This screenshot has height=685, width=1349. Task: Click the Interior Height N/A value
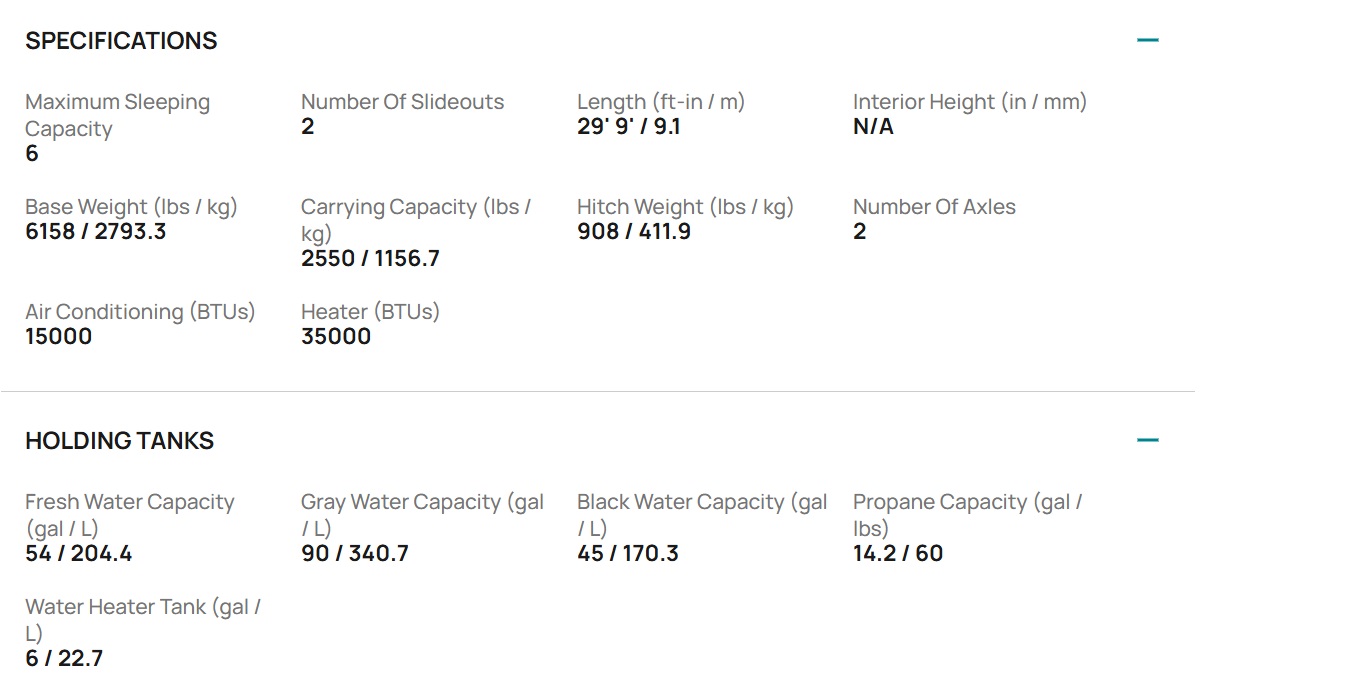coord(873,127)
